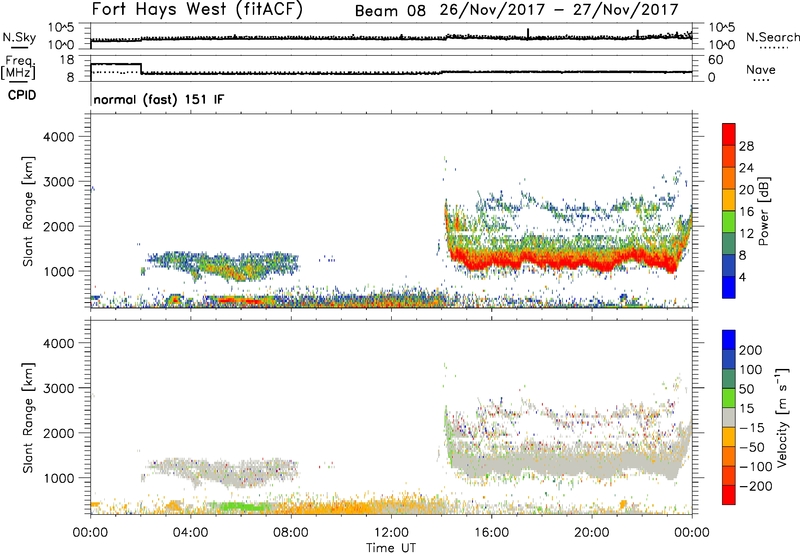Image resolution: width=800 pixels, height=554 pixels.
Task: Click the light green band of the velocity color bar
Action: (x=729, y=398)
